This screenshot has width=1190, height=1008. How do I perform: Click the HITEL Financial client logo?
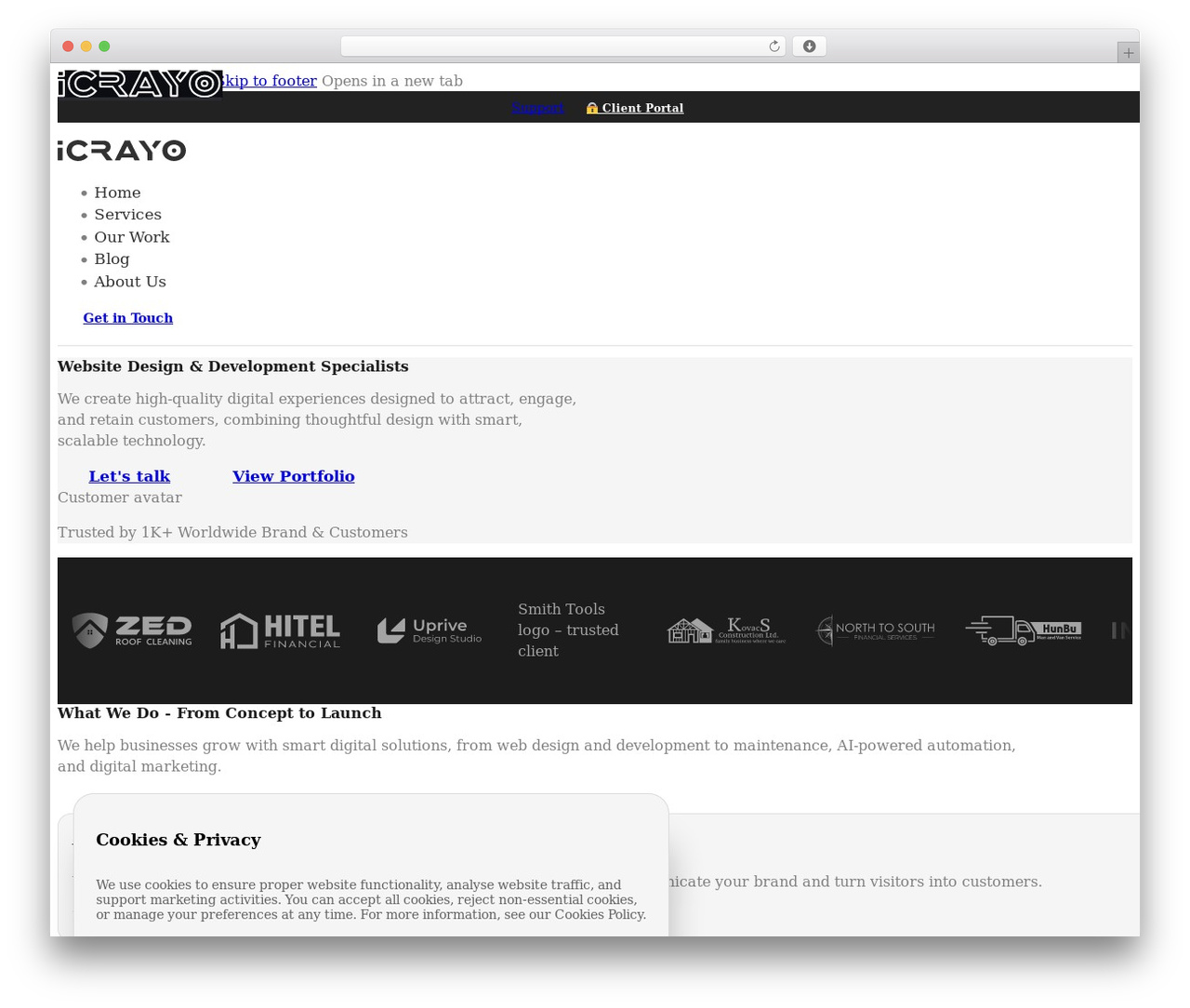(280, 630)
